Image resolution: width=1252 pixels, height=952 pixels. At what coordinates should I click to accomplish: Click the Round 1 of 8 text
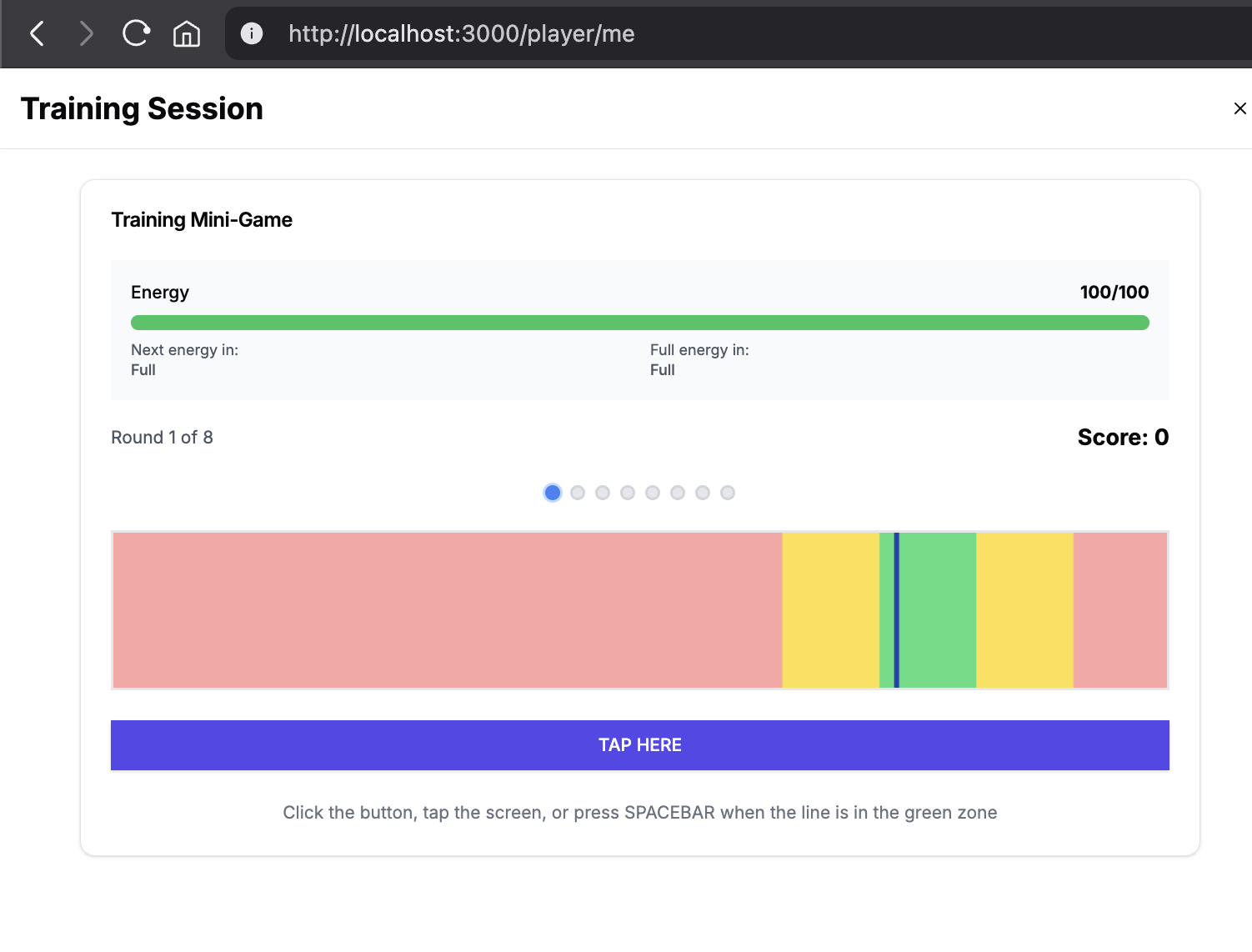point(163,438)
